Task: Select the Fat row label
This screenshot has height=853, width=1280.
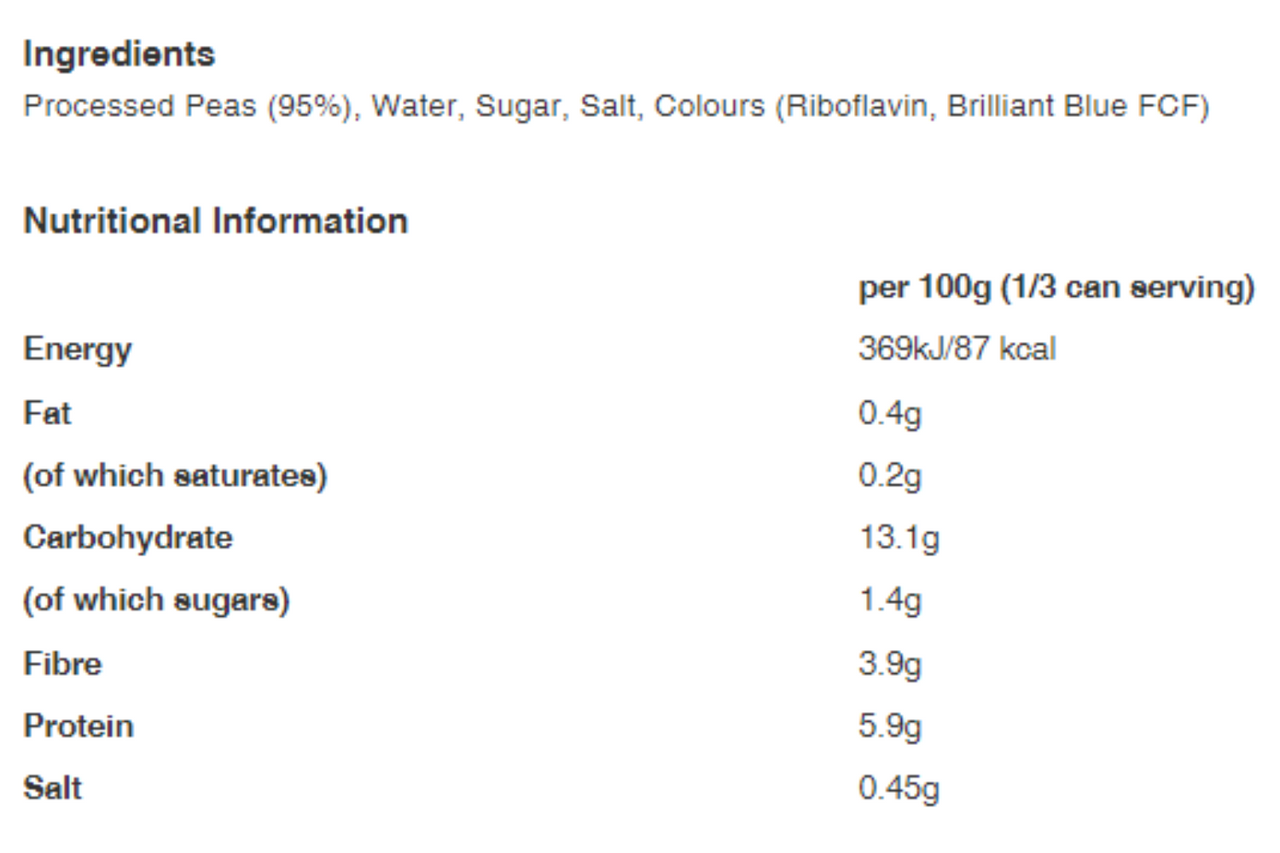Action: point(47,413)
